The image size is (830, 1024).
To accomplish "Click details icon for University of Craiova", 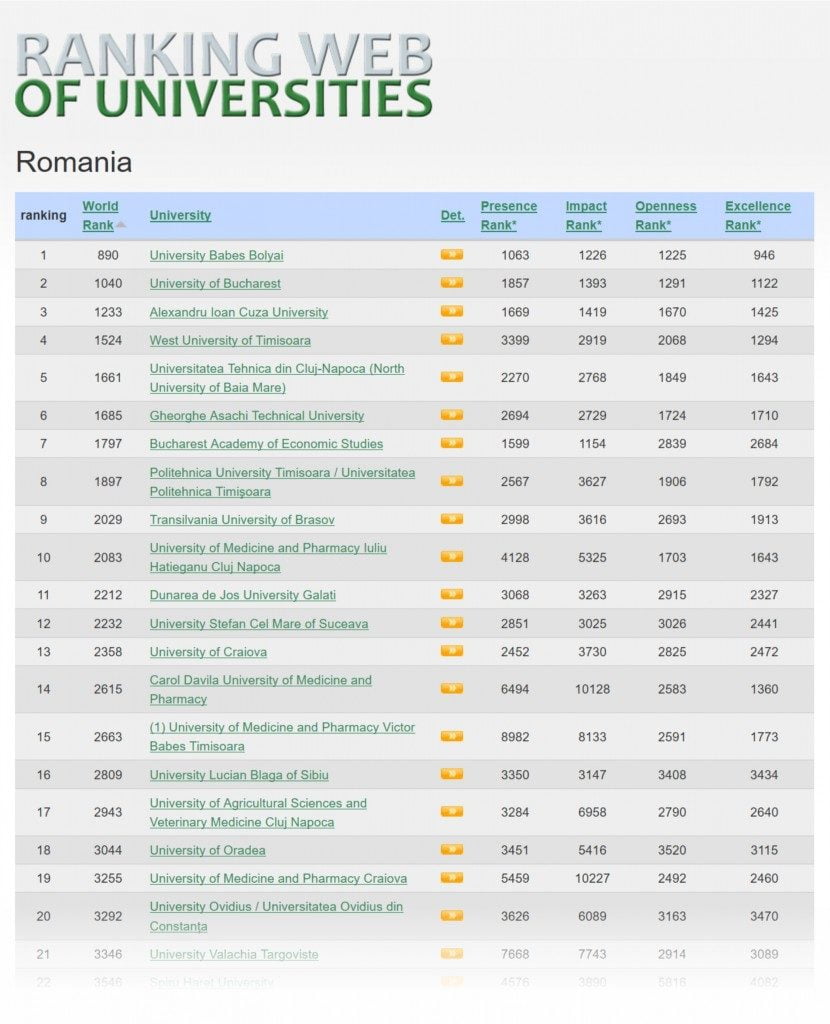I will (452, 651).
